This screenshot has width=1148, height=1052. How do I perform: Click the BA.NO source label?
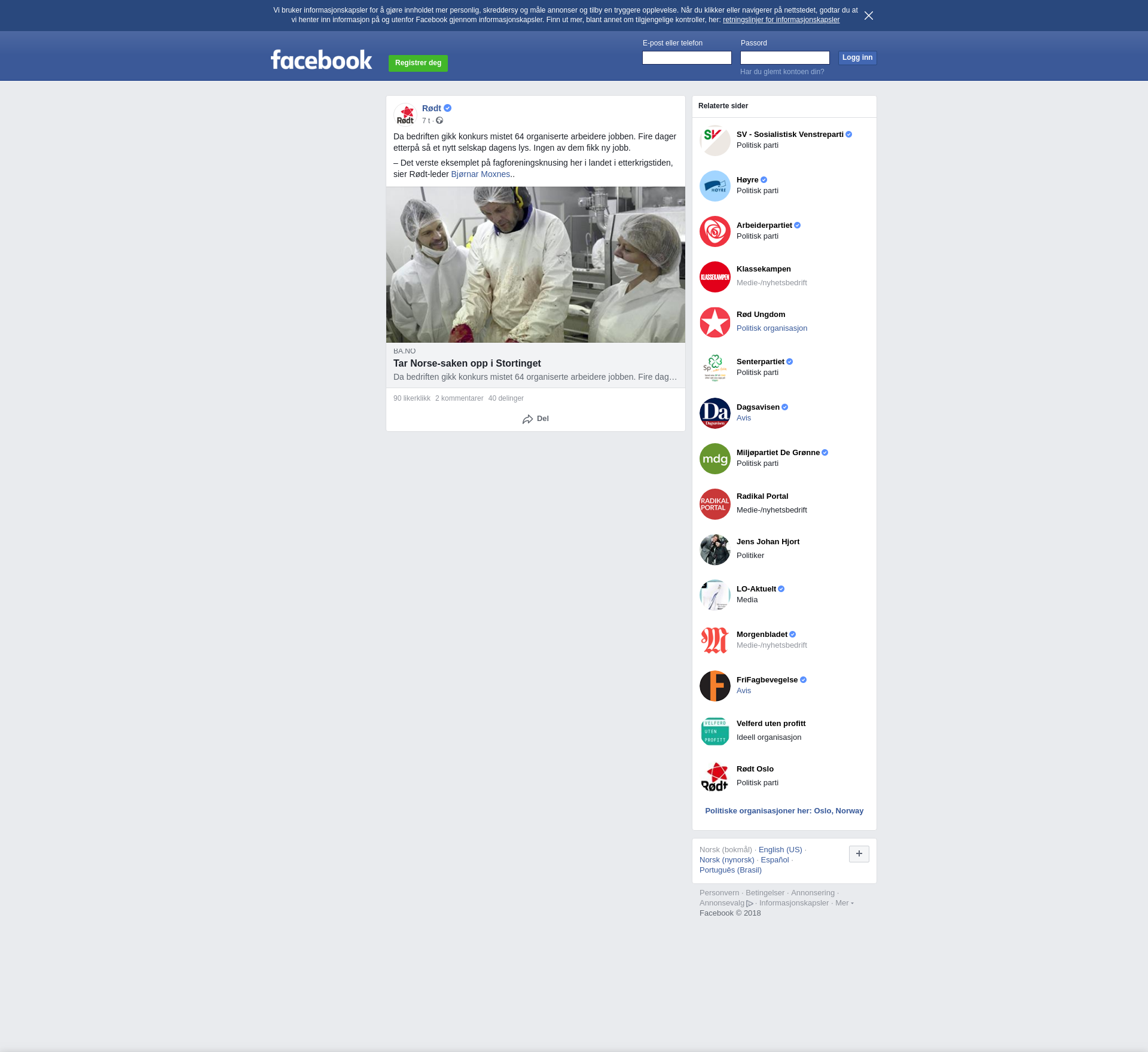404,351
